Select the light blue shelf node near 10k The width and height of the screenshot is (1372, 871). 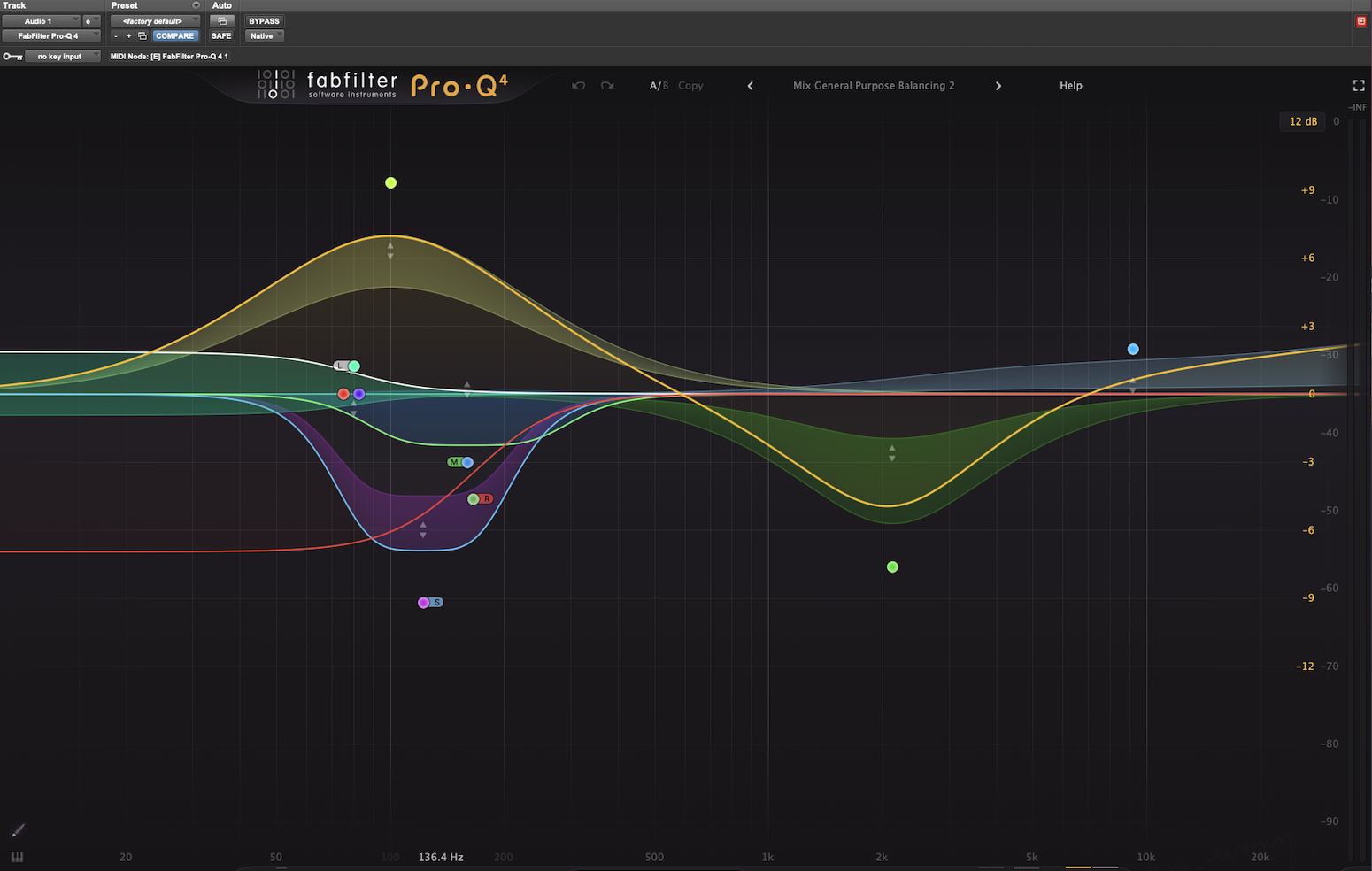click(x=1133, y=350)
